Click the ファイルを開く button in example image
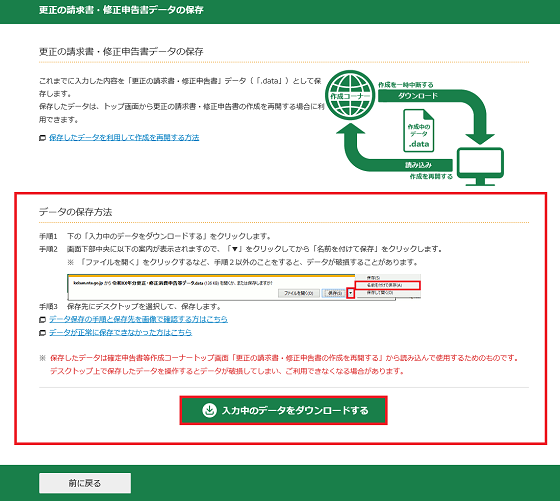This screenshot has width=560, height=501. [x=299, y=293]
